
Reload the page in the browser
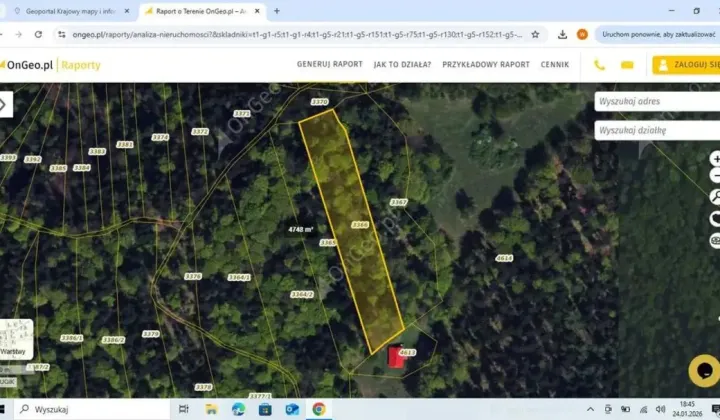point(39,34)
